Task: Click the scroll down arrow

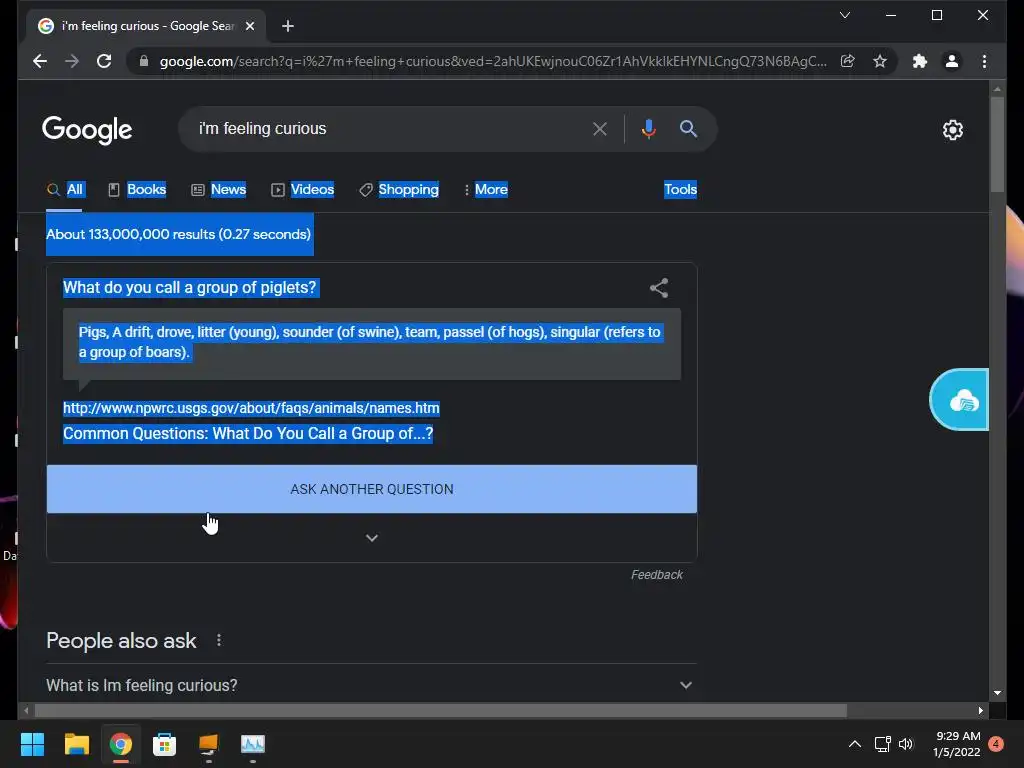Action: click(997, 694)
